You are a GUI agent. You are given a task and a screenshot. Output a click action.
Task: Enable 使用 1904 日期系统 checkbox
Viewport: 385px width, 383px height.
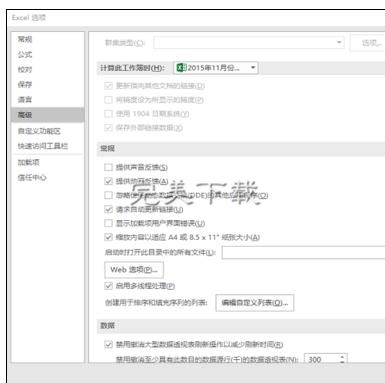click(x=108, y=114)
